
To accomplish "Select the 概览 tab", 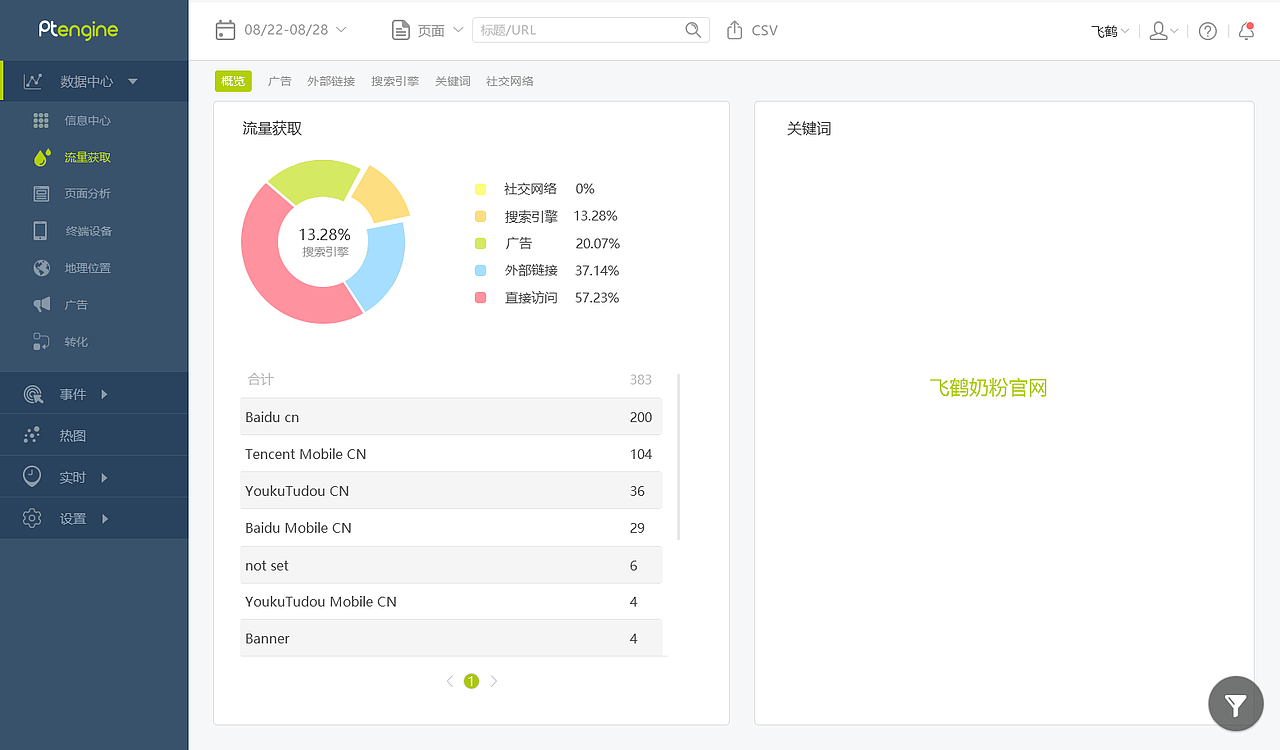I will coord(233,81).
